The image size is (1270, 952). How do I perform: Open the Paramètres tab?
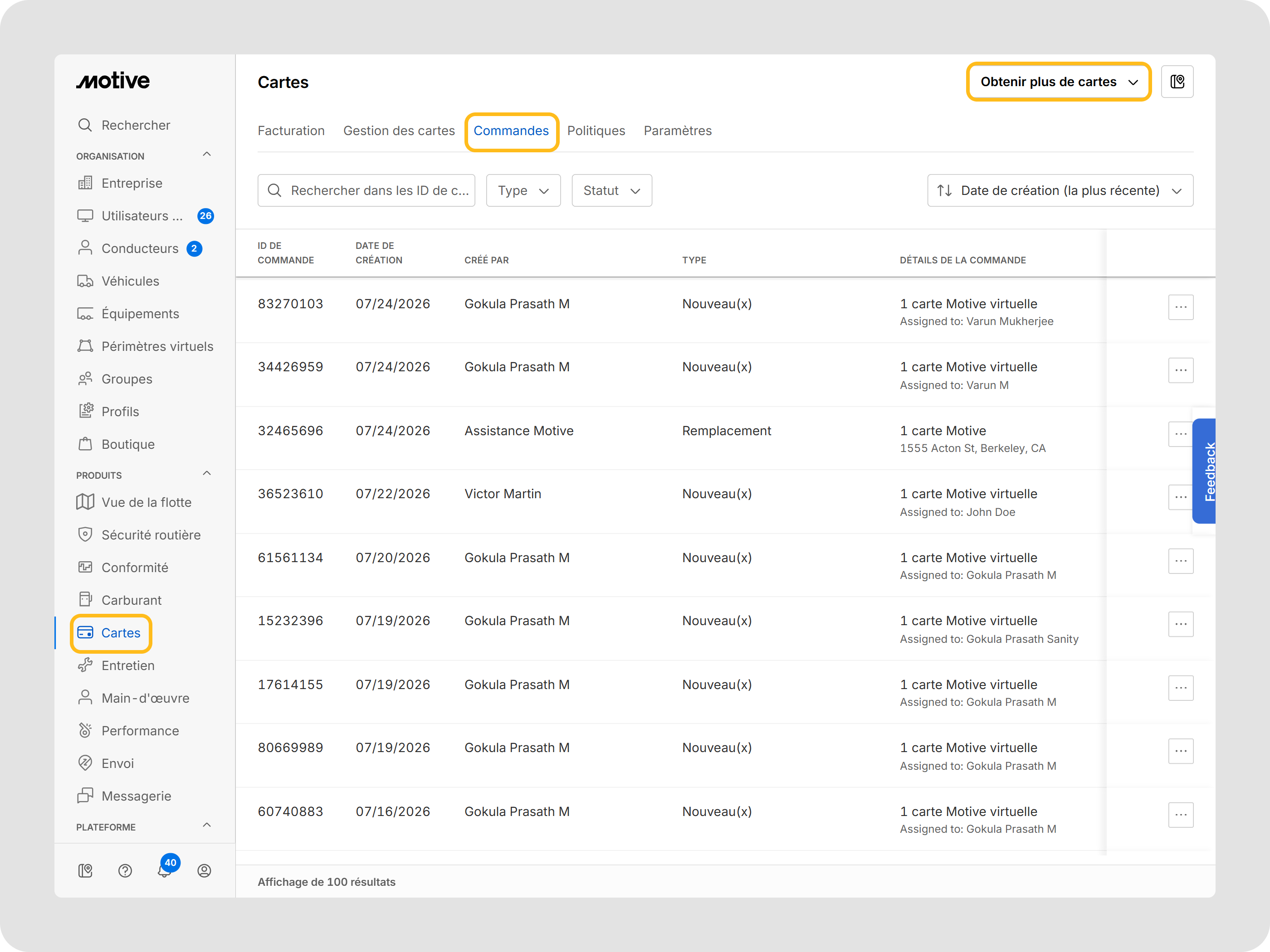[678, 131]
